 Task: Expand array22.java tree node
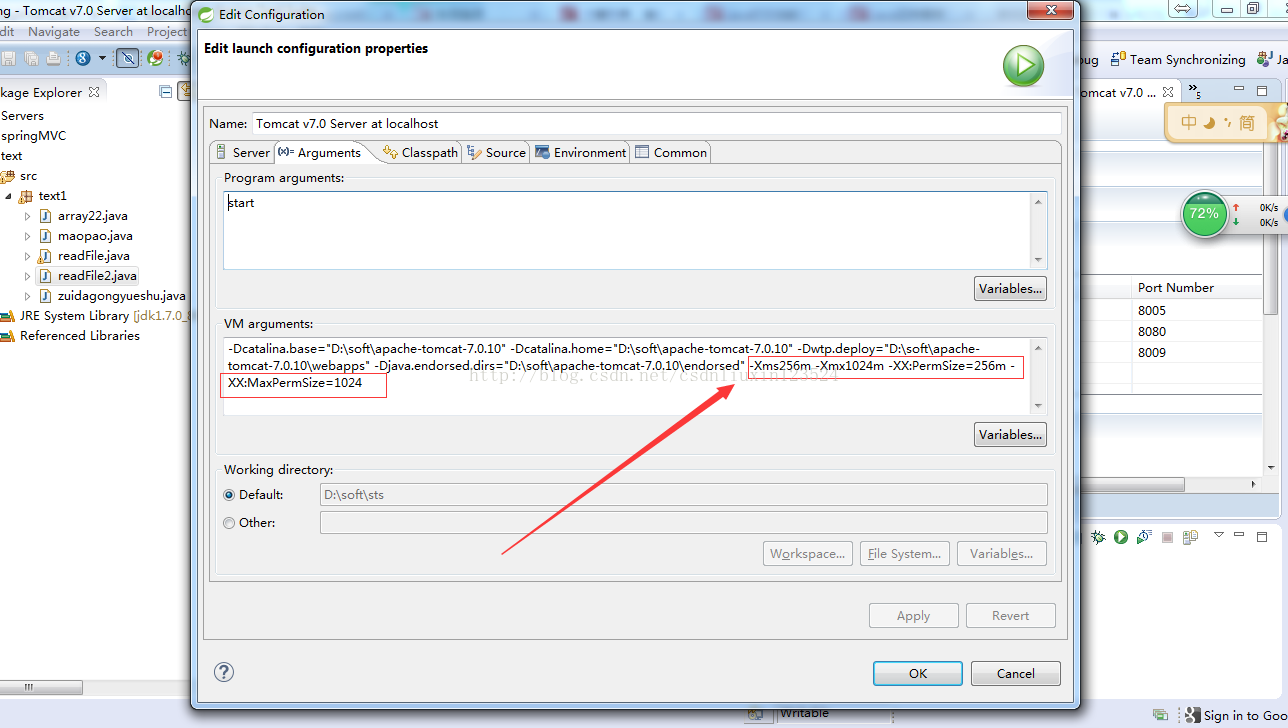pyautogui.click(x=28, y=216)
